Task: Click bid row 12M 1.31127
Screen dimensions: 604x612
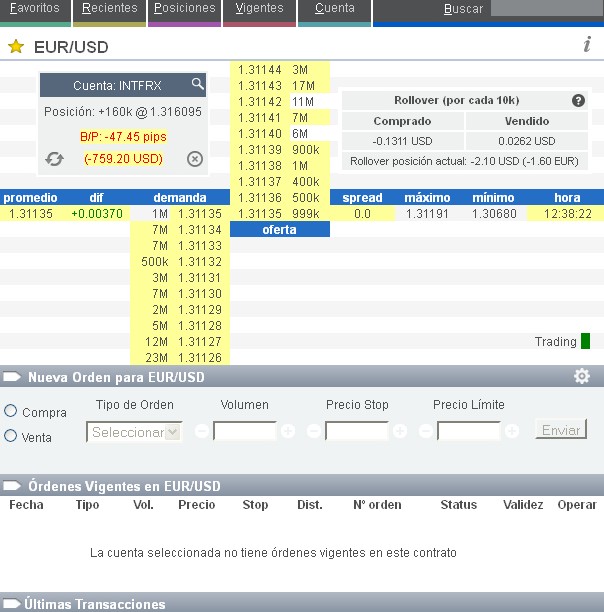Action: click(x=180, y=342)
